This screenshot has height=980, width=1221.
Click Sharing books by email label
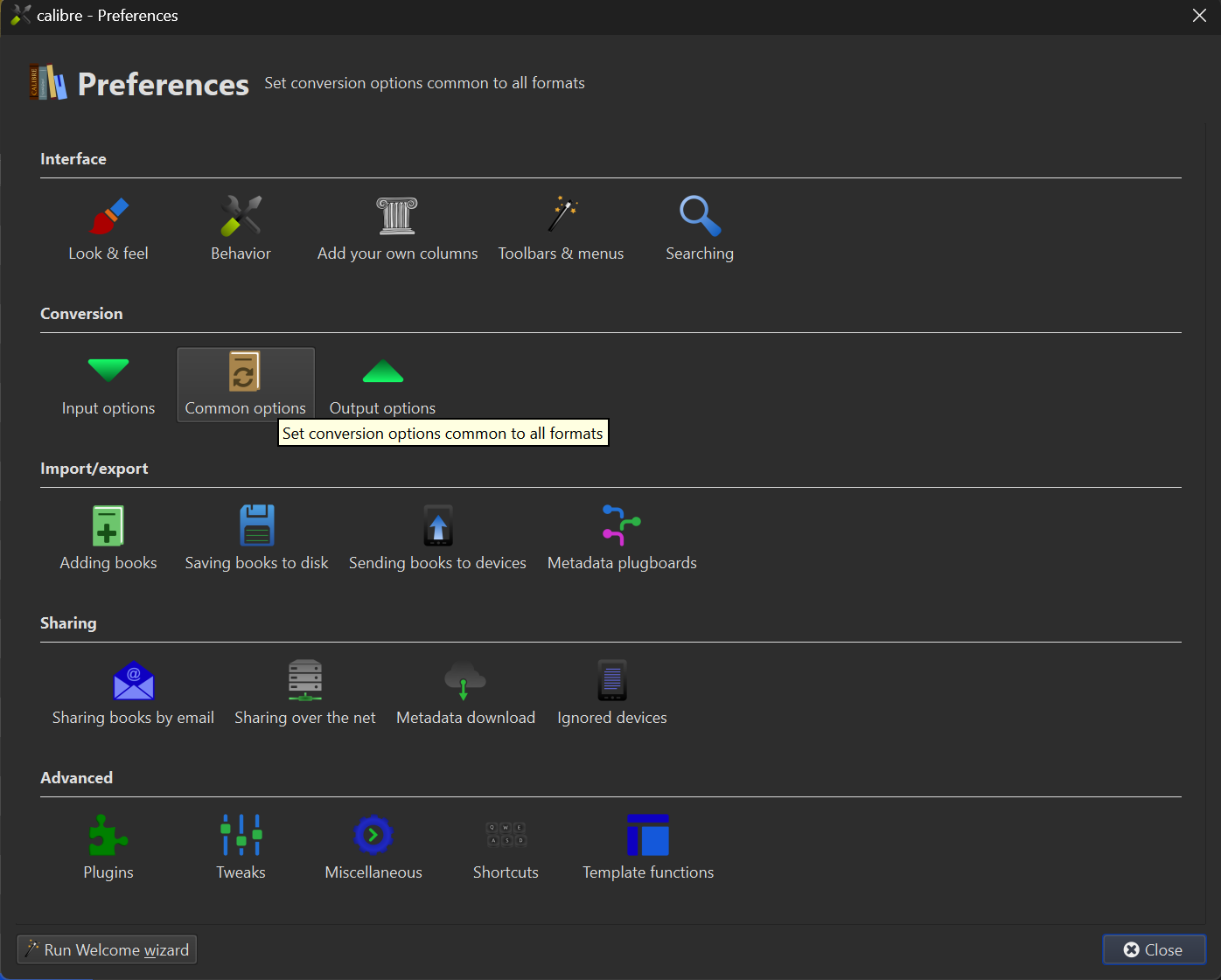click(134, 718)
